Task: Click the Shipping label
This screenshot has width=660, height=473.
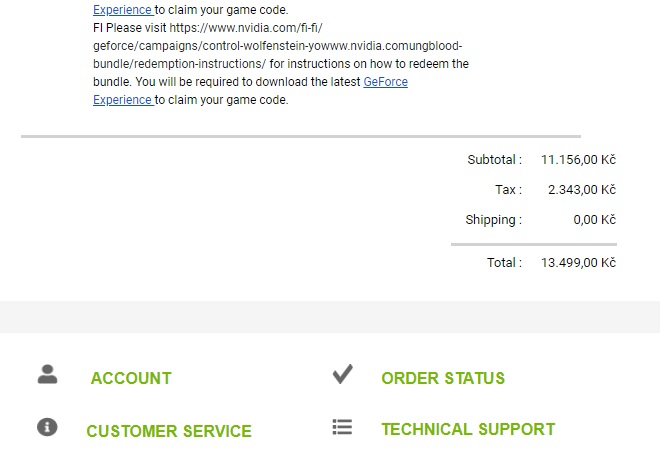Action: click(x=493, y=220)
